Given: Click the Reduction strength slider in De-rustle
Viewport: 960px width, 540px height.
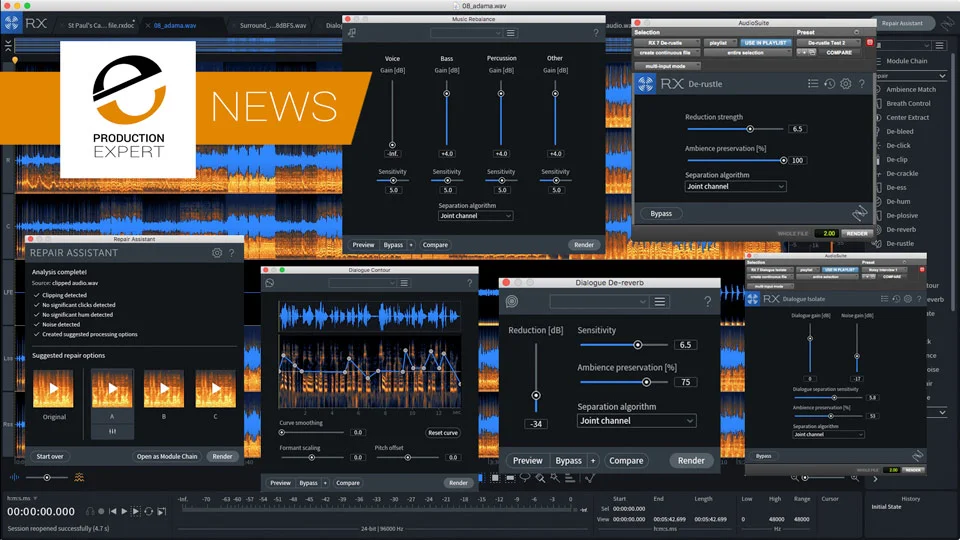Looking at the screenshot, I should (735, 129).
